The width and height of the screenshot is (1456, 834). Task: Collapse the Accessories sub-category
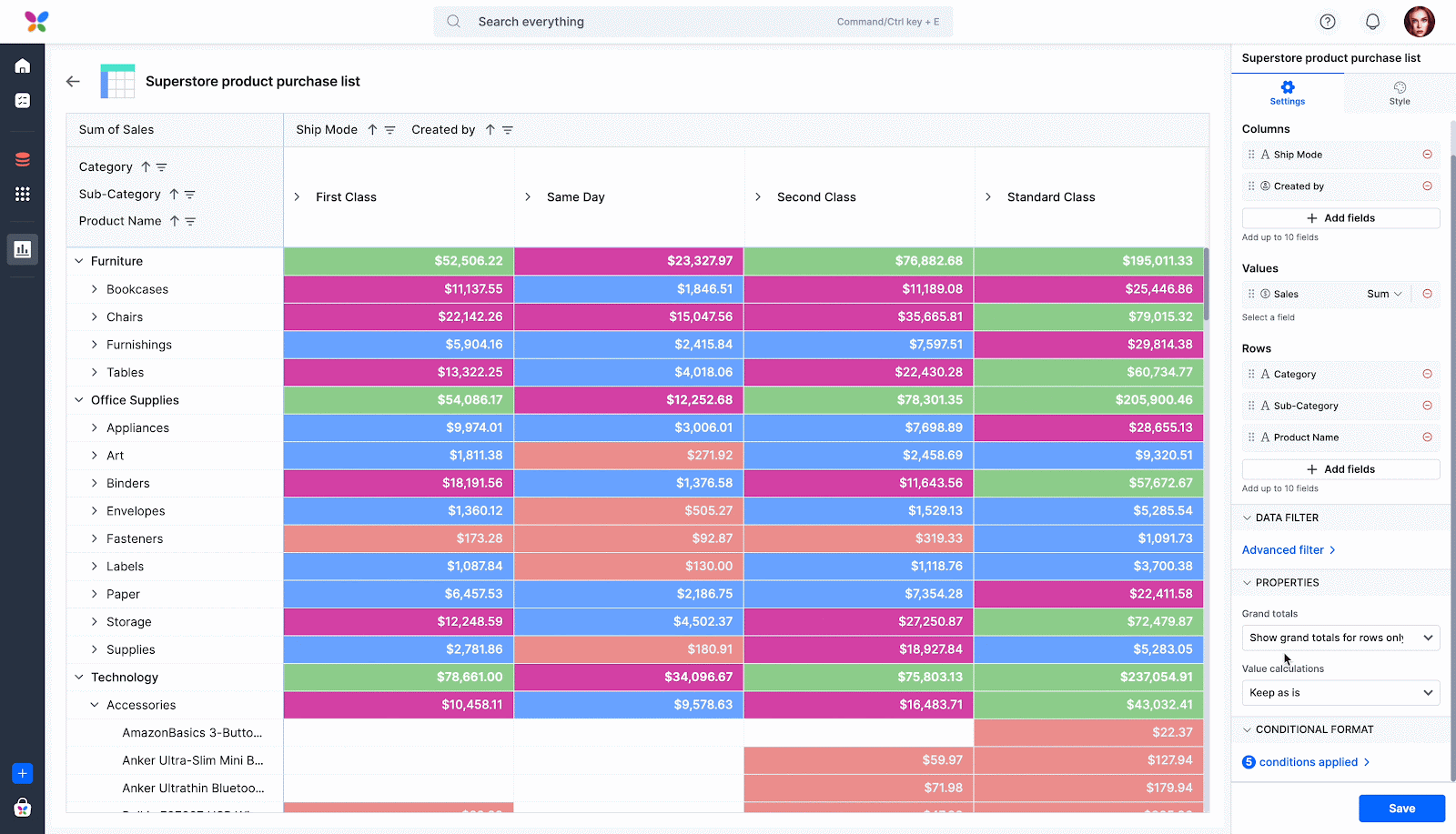click(x=95, y=705)
